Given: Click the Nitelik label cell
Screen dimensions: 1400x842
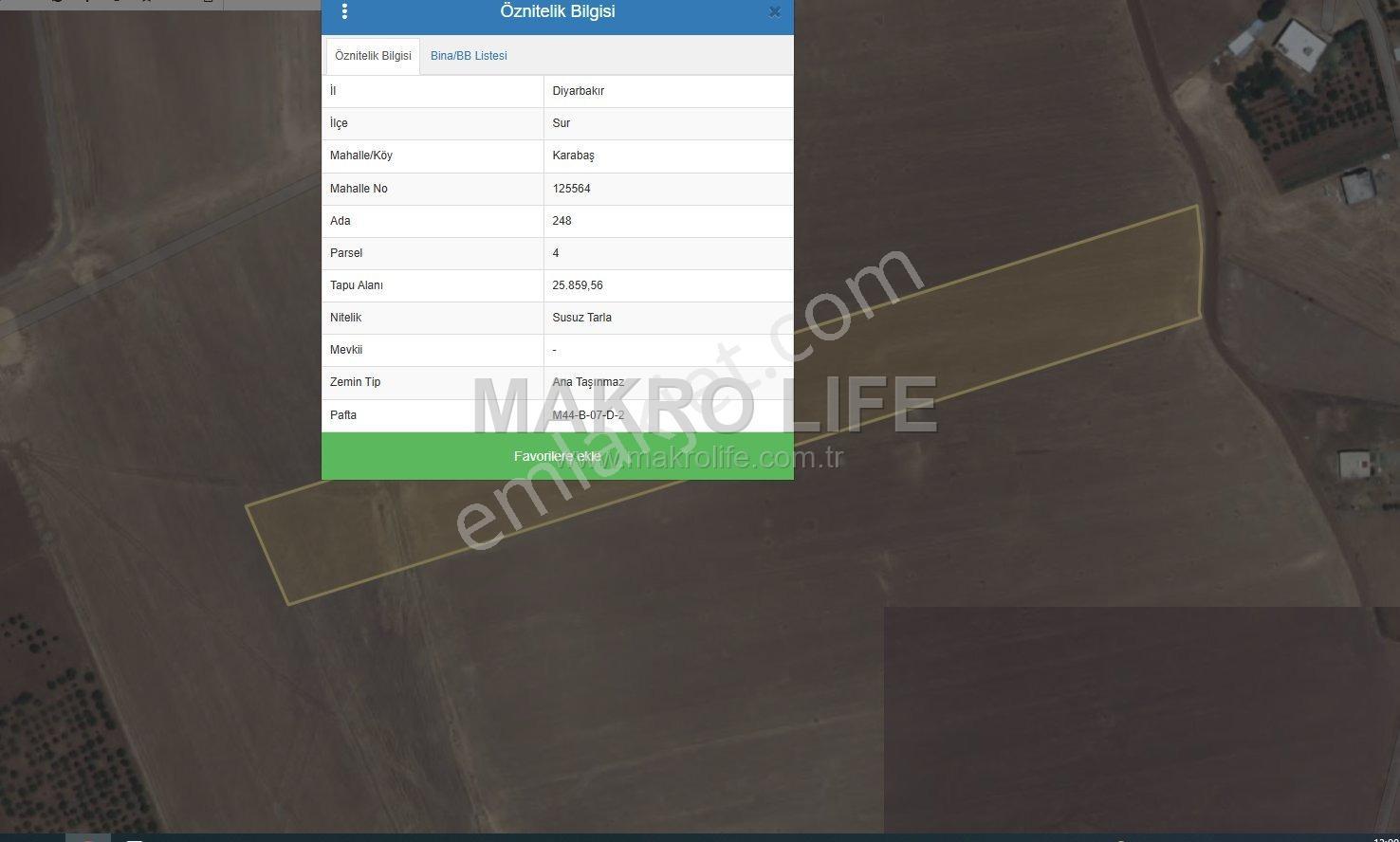Looking at the screenshot, I should point(433,318).
